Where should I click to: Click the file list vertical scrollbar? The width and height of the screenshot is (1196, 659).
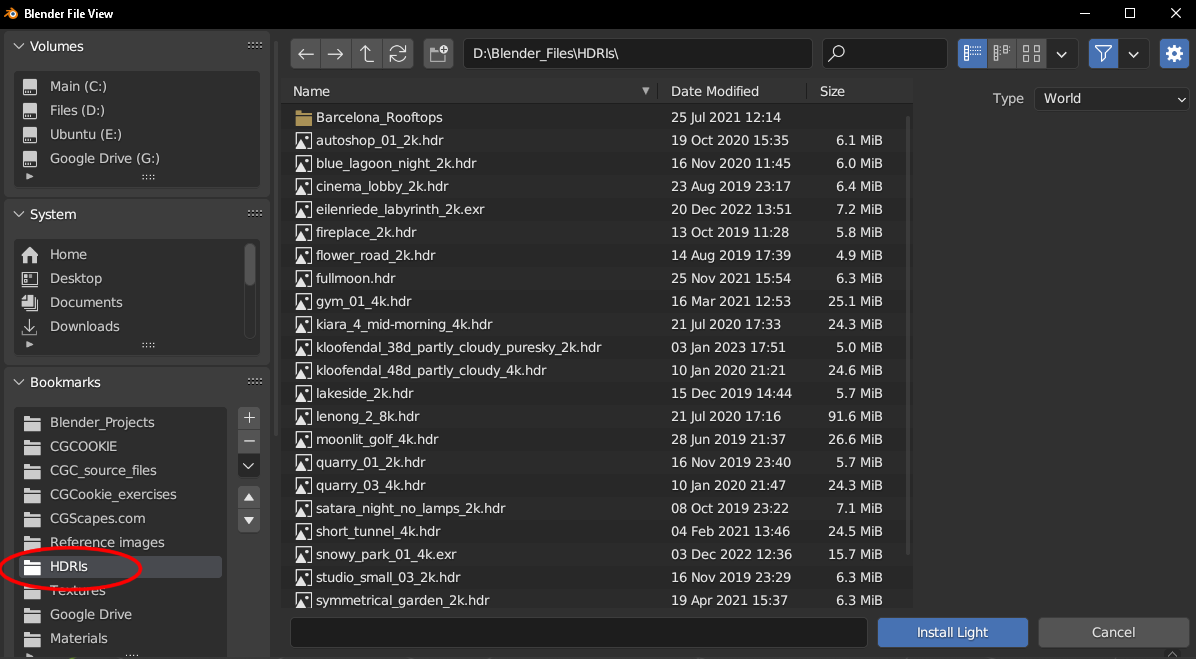908,336
